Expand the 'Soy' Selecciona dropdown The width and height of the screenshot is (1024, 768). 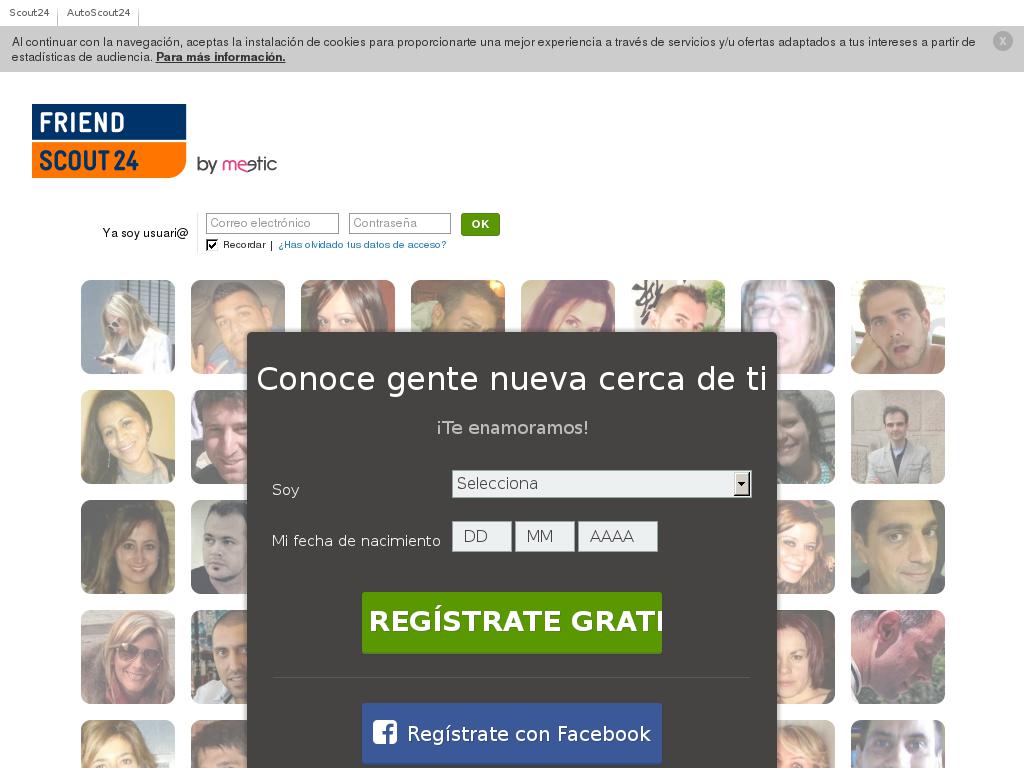pyautogui.click(x=601, y=484)
